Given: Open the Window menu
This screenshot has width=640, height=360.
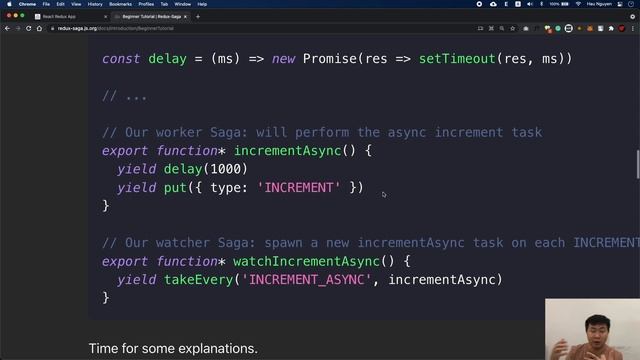Looking at the screenshot, I should click(182, 4).
